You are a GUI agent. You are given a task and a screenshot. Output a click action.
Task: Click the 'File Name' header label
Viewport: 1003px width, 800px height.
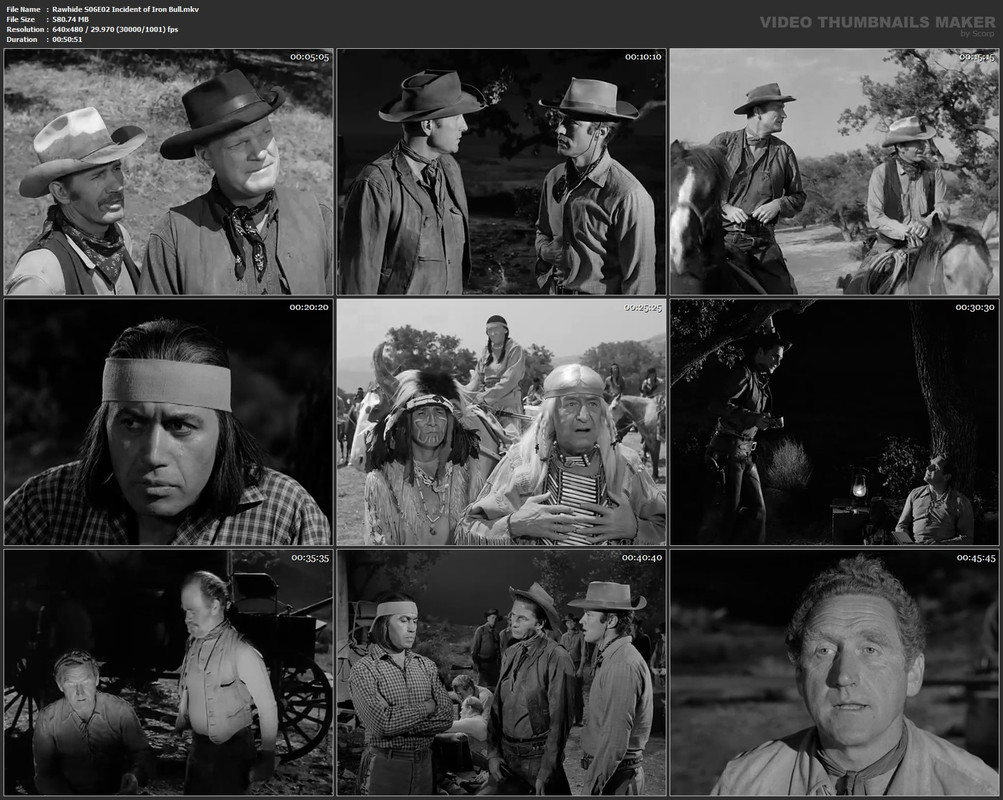(x=24, y=10)
